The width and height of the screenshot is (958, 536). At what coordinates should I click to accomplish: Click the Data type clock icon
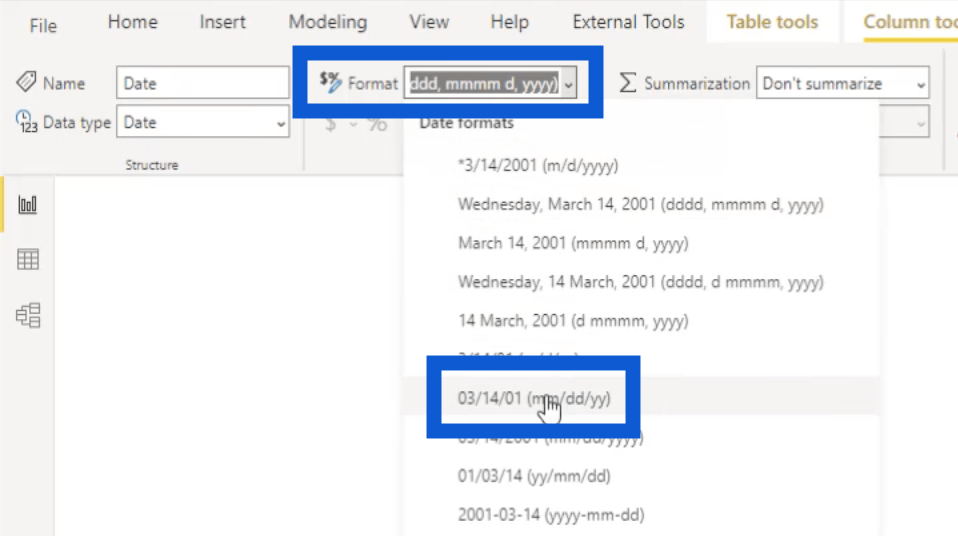[x=26, y=122]
